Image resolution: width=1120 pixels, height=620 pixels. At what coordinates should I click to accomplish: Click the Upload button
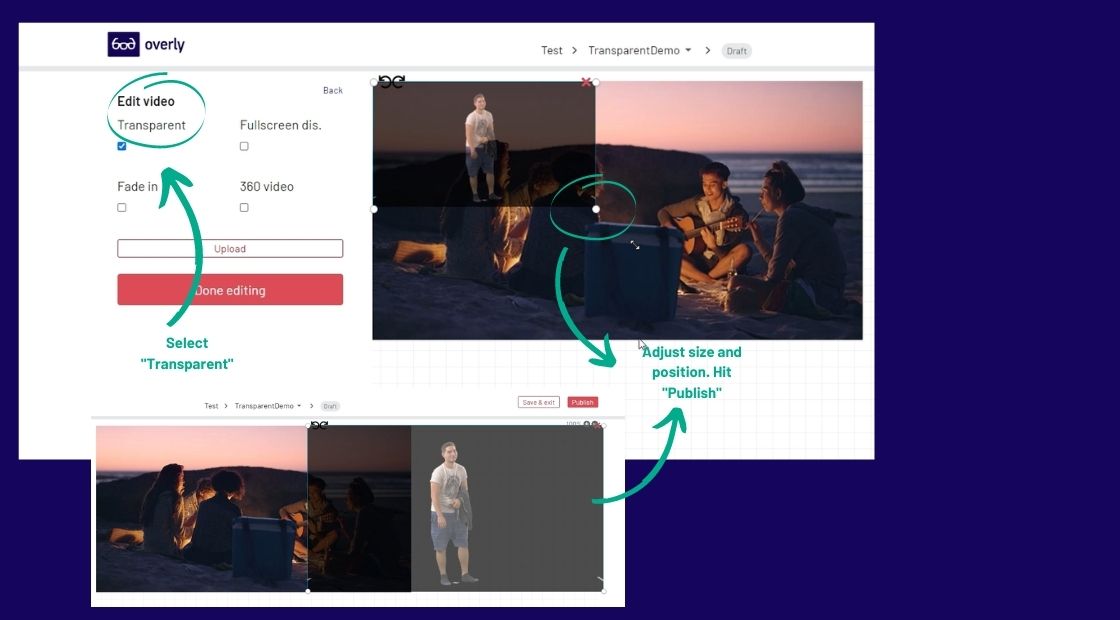coord(230,248)
